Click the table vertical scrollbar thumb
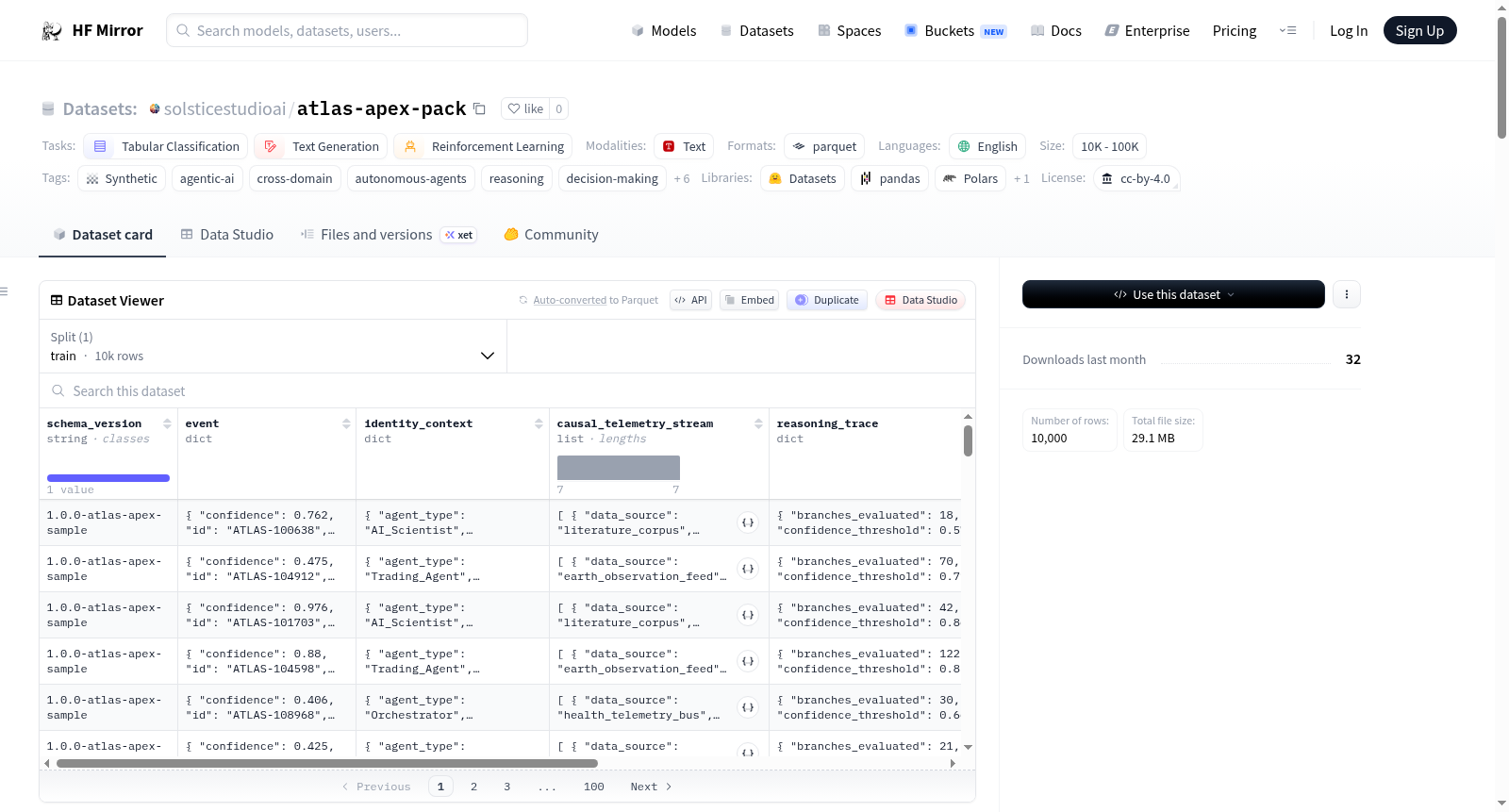 968,440
